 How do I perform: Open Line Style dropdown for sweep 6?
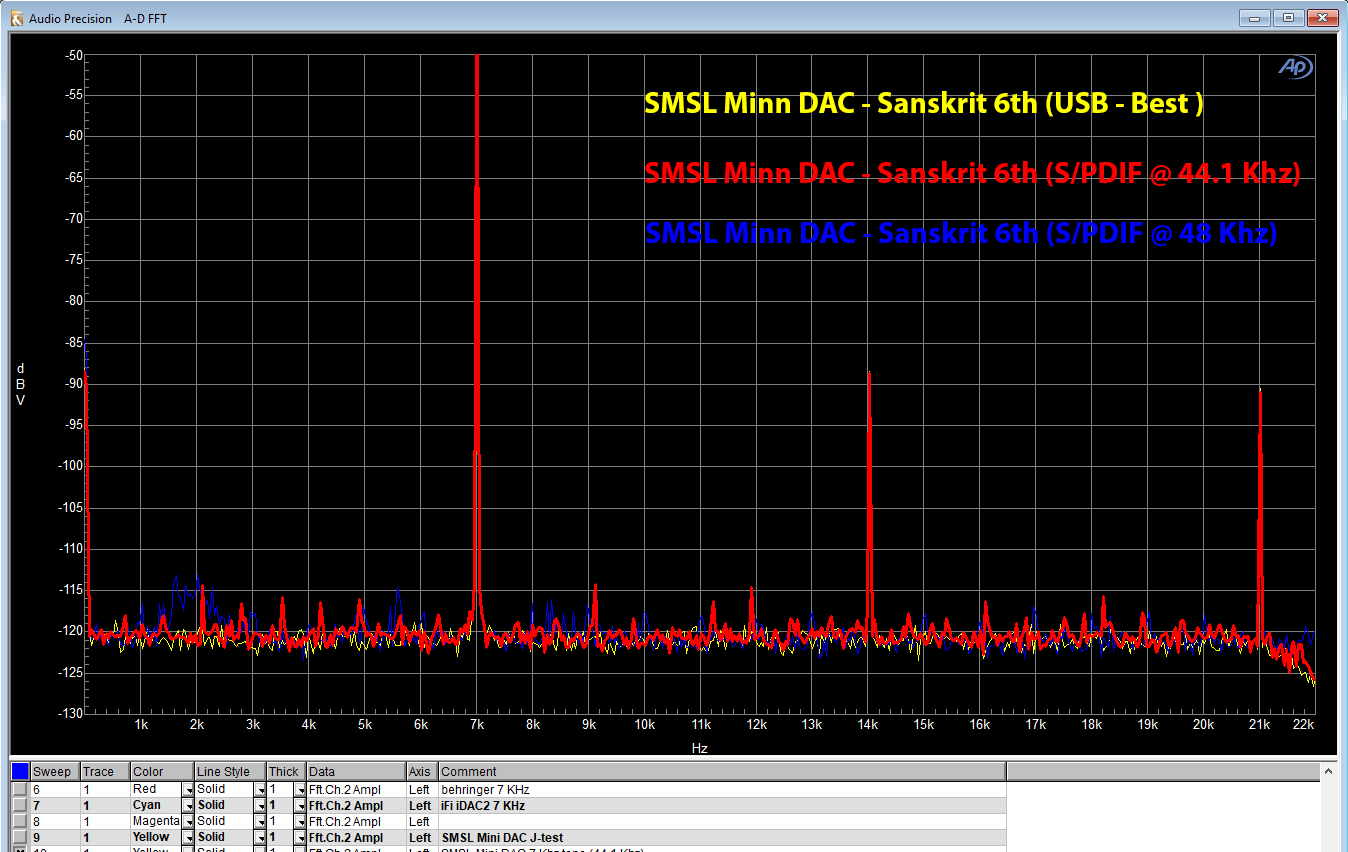pos(260,790)
